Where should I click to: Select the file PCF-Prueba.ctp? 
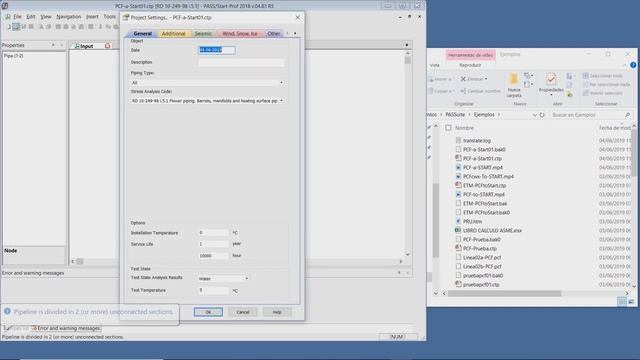pyautogui.click(x=480, y=249)
